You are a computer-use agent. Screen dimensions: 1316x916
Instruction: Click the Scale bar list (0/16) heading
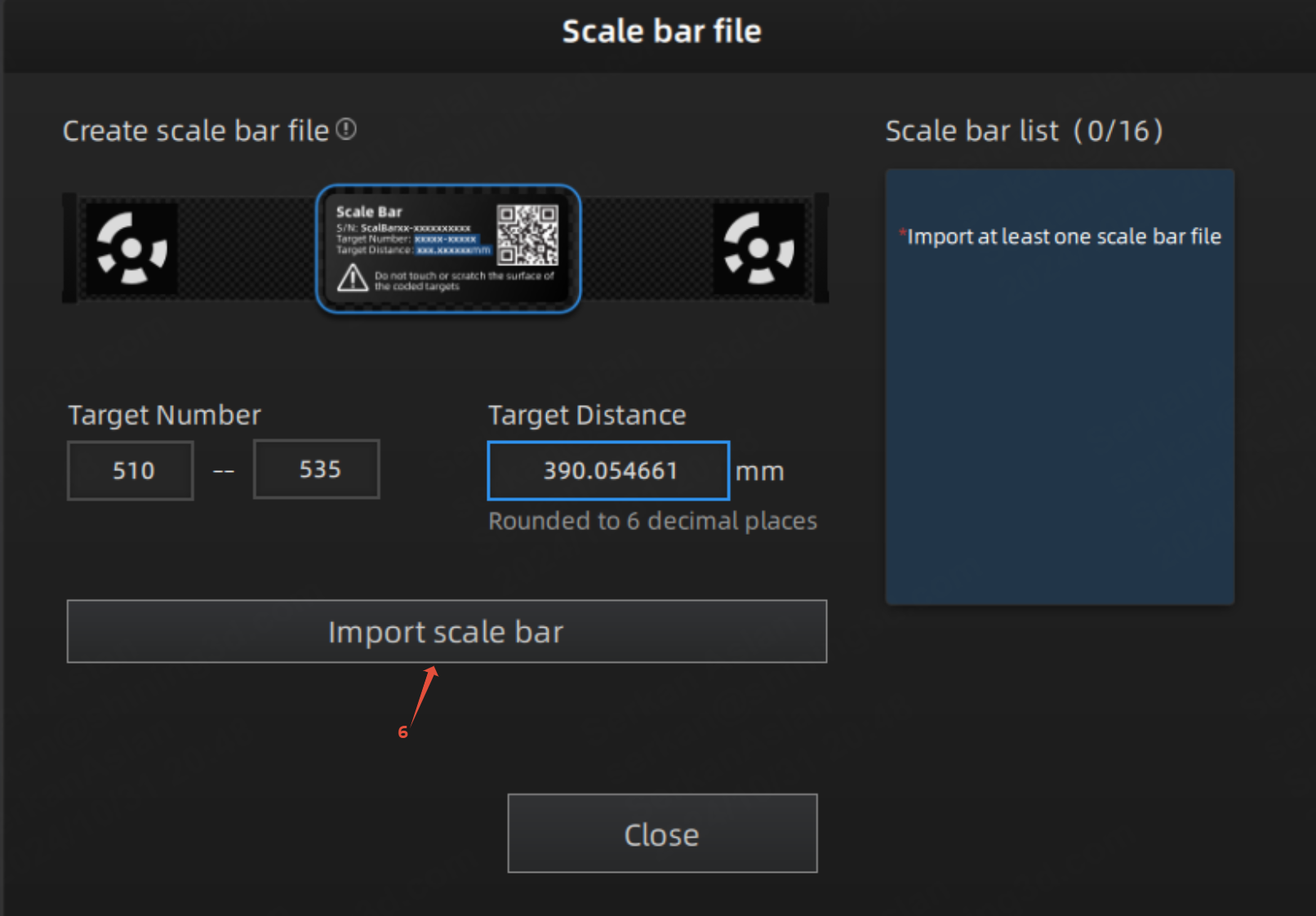[x=1025, y=131]
